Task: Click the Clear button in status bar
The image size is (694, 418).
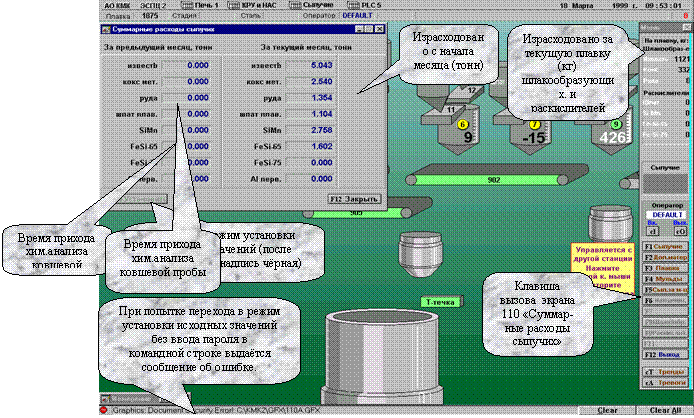Action: click(606, 410)
